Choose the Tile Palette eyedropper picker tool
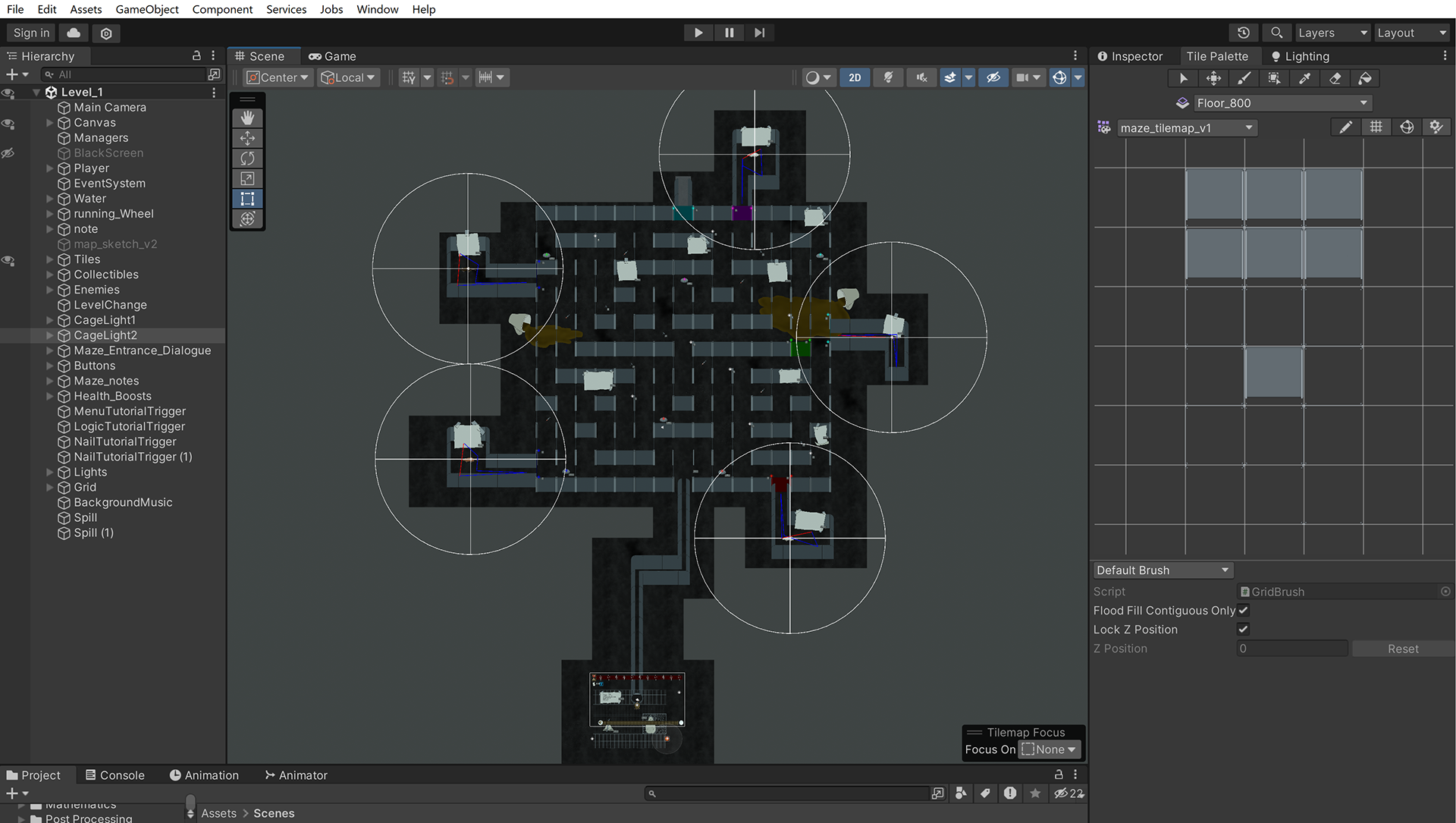Viewport: 1456px width, 823px height. point(1304,78)
